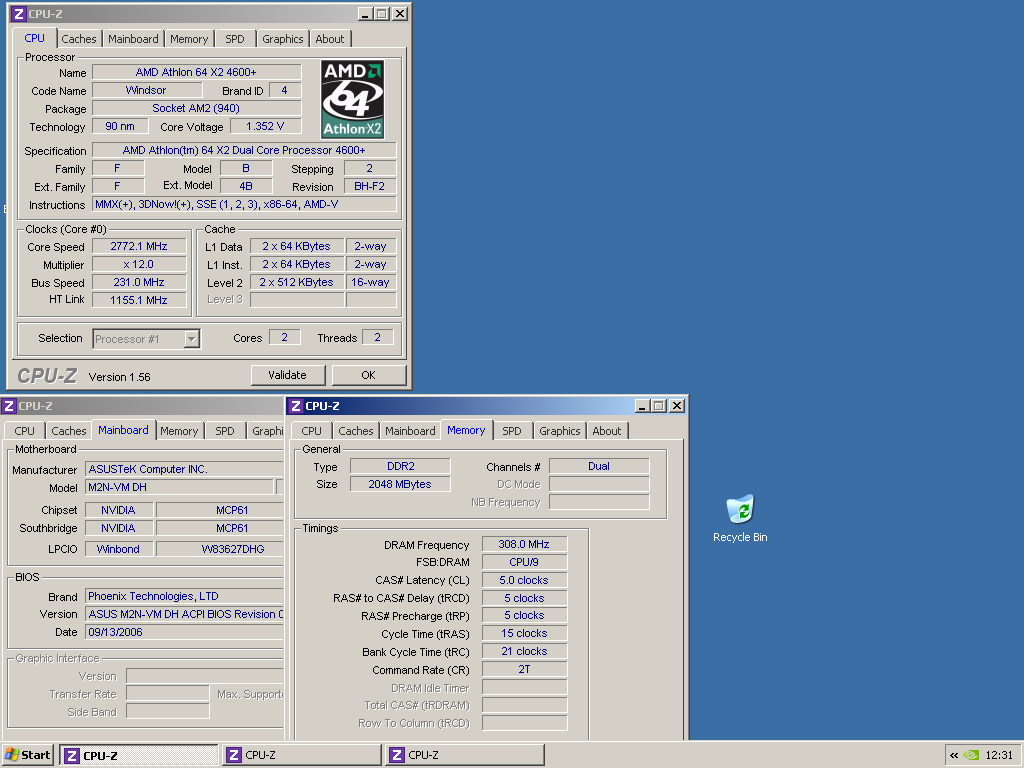Click the Level 2 cache value 2 x 512 KBytes
The width and height of the screenshot is (1024, 768).
coord(296,282)
